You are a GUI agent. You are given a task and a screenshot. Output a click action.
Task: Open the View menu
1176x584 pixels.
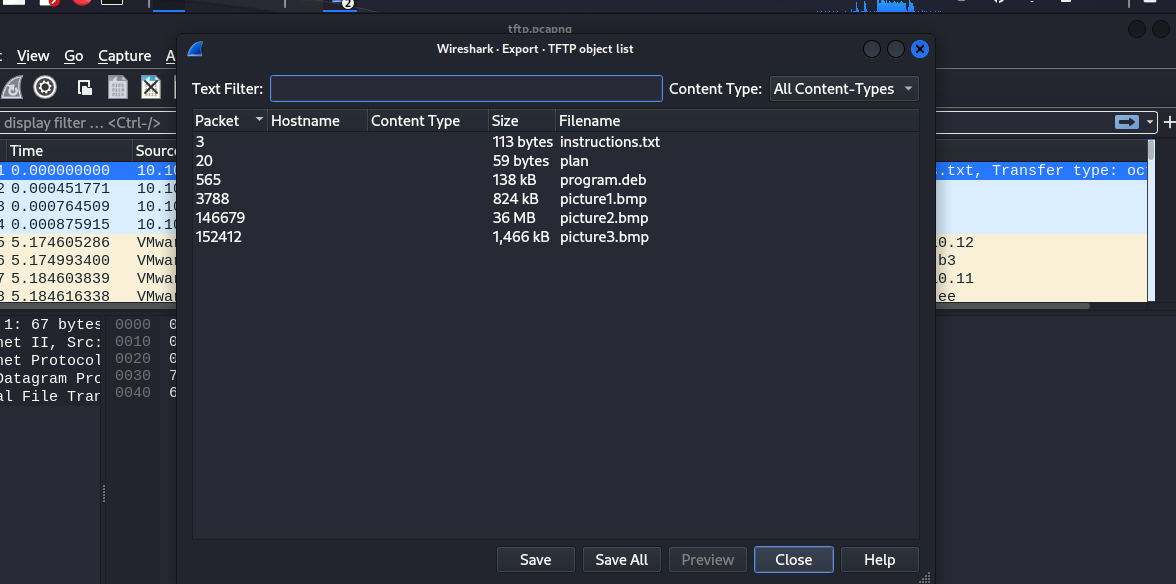(33, 56)
